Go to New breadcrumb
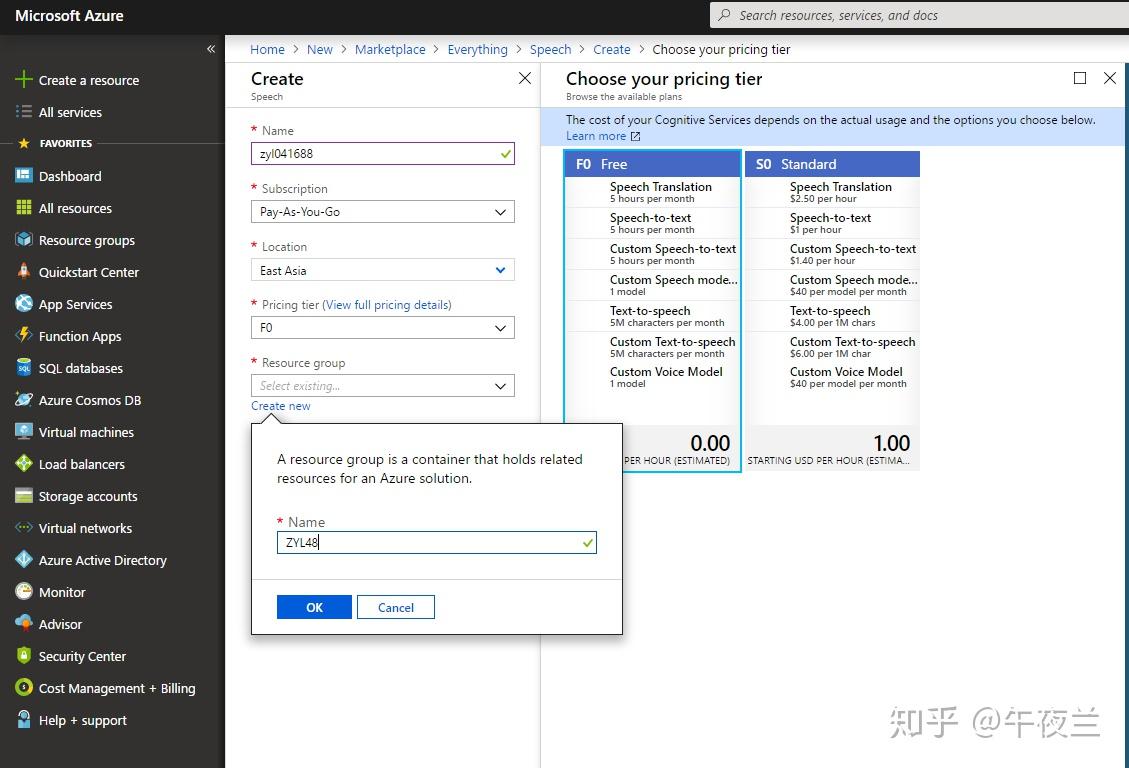Image resolution: width=1129 pixels, height=768 pixels. tap(320, 49)
